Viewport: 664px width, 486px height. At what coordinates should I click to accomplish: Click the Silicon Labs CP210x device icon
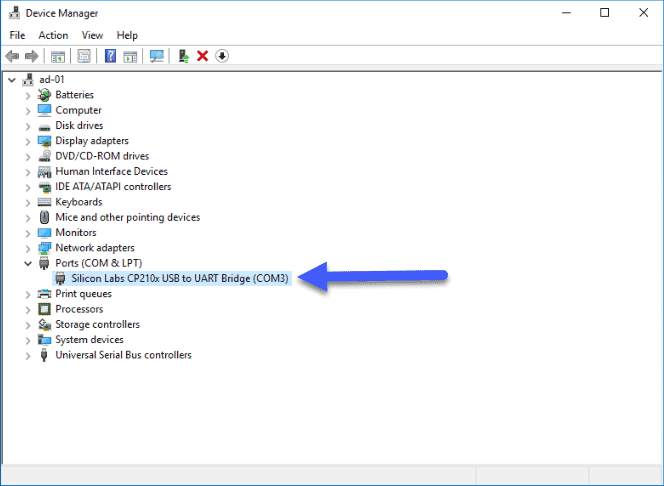pos(61,278)
